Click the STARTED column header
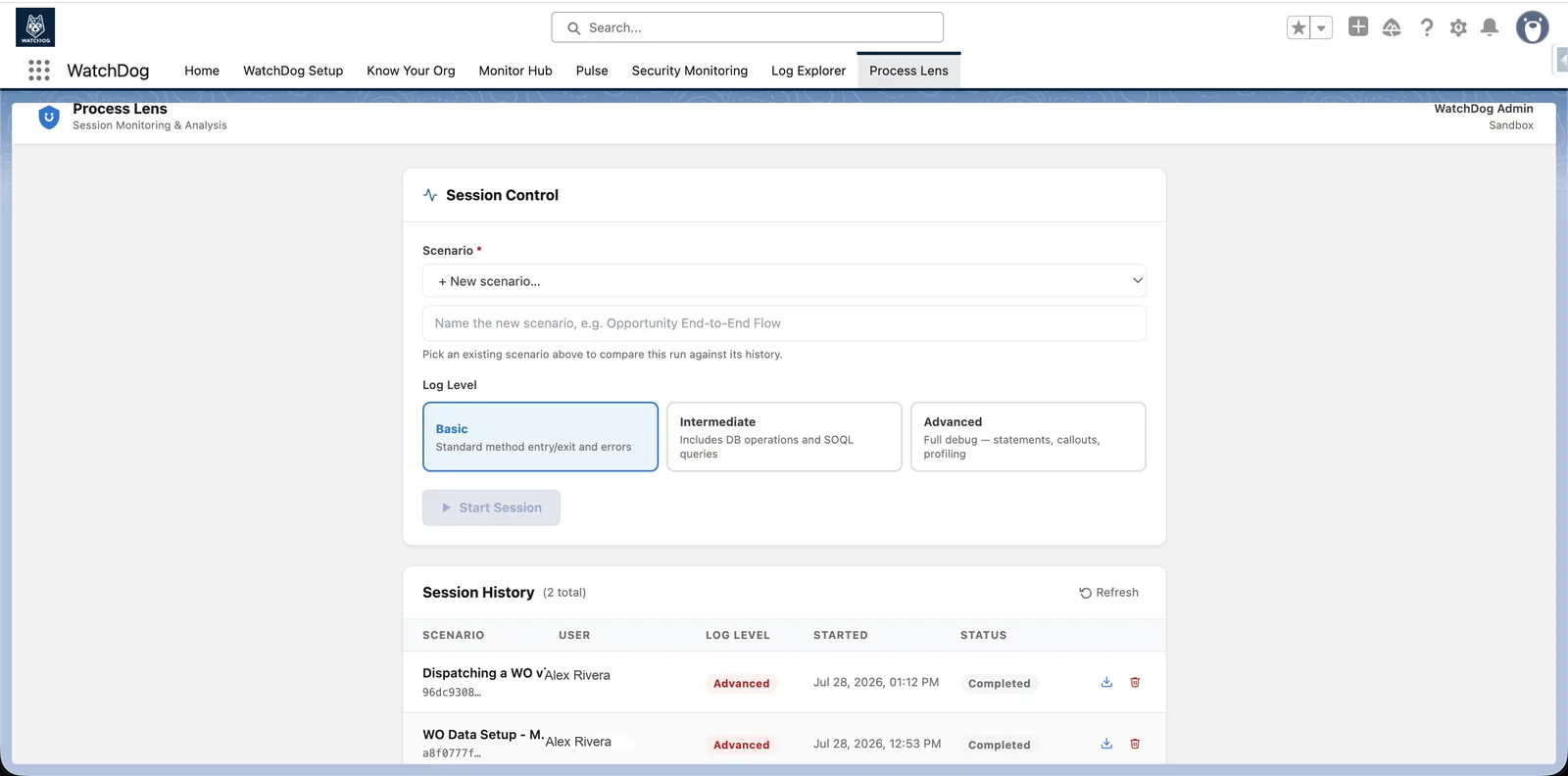 pyautogui.click(x=841, y=635)
